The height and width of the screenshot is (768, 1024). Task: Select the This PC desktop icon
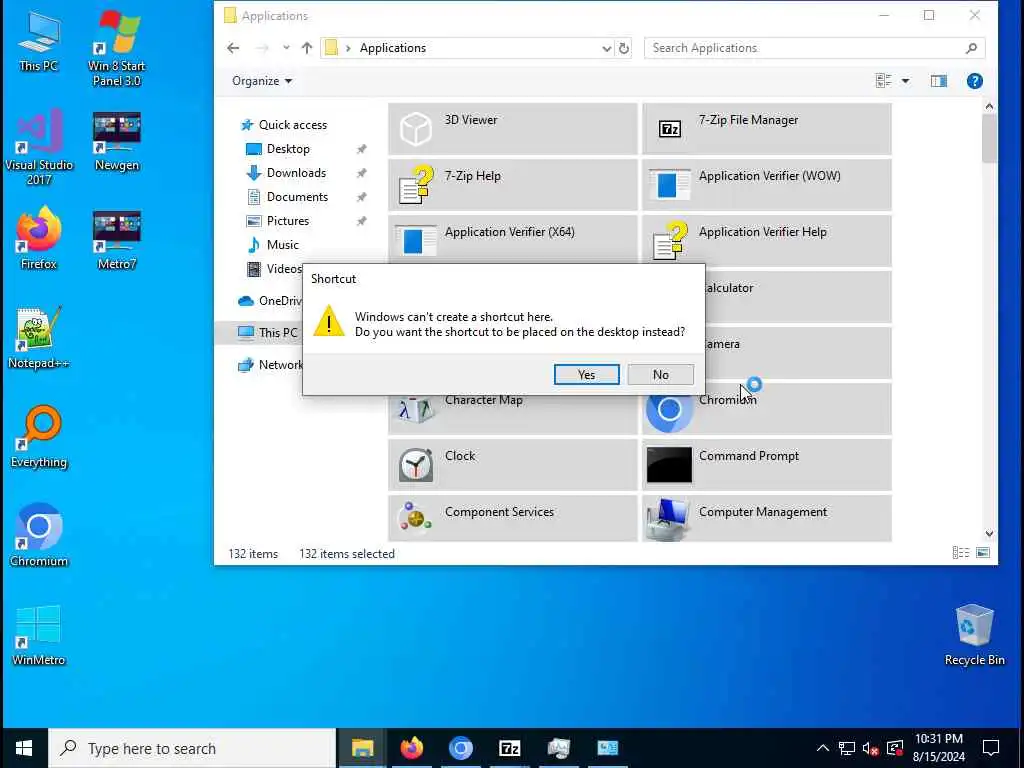[x=39, y=41]
